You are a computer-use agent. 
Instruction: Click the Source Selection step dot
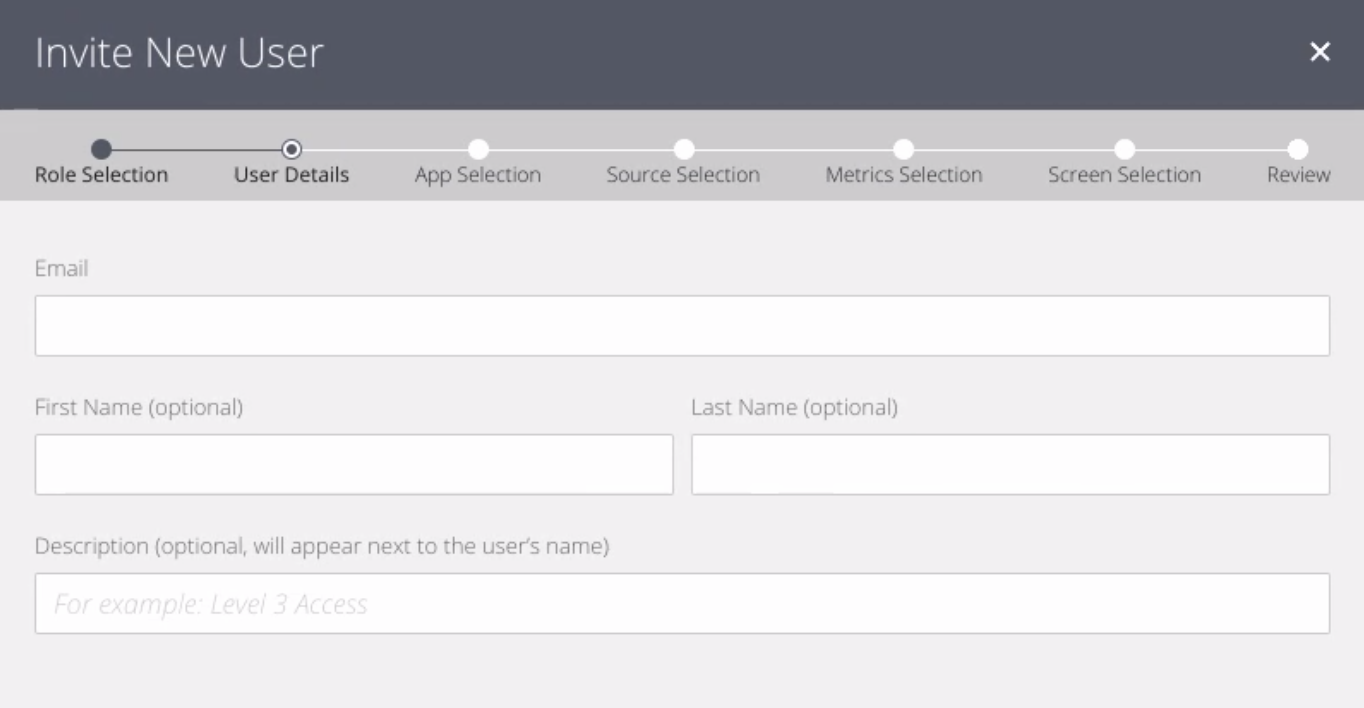point(683,149)
